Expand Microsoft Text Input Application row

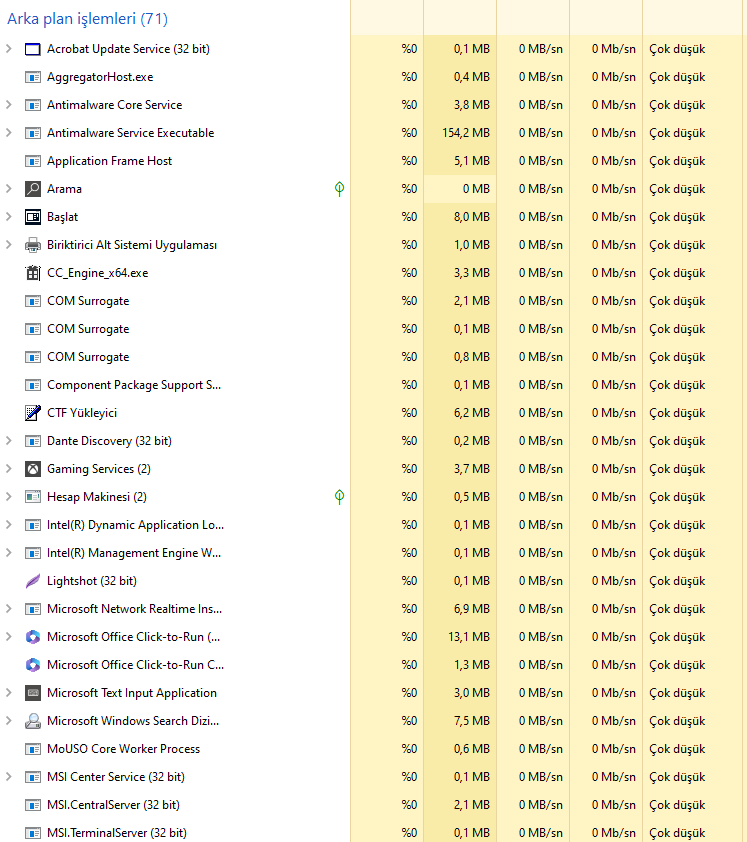pyautogui.click(x=9, y=693)
